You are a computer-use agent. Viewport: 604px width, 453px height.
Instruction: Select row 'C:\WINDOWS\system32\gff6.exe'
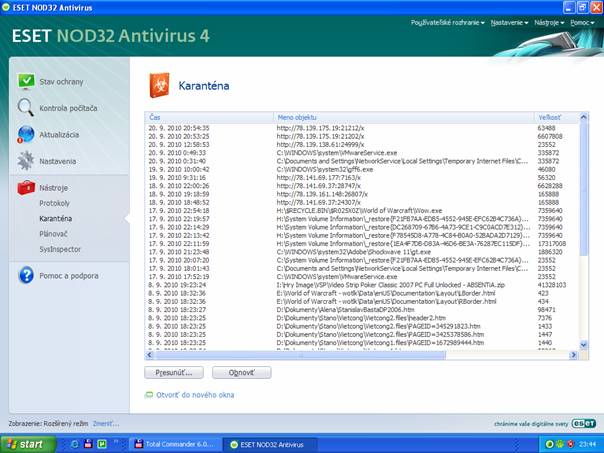pos(361,169)
